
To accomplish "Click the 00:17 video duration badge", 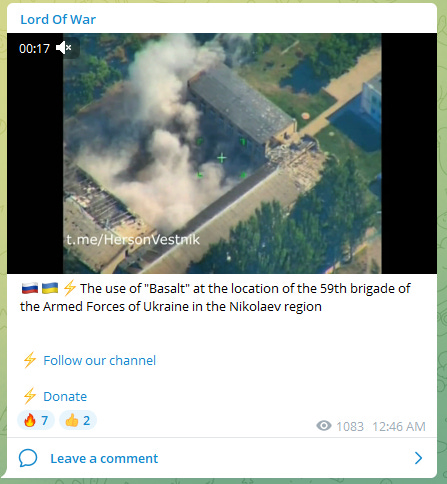I will 34,48.
